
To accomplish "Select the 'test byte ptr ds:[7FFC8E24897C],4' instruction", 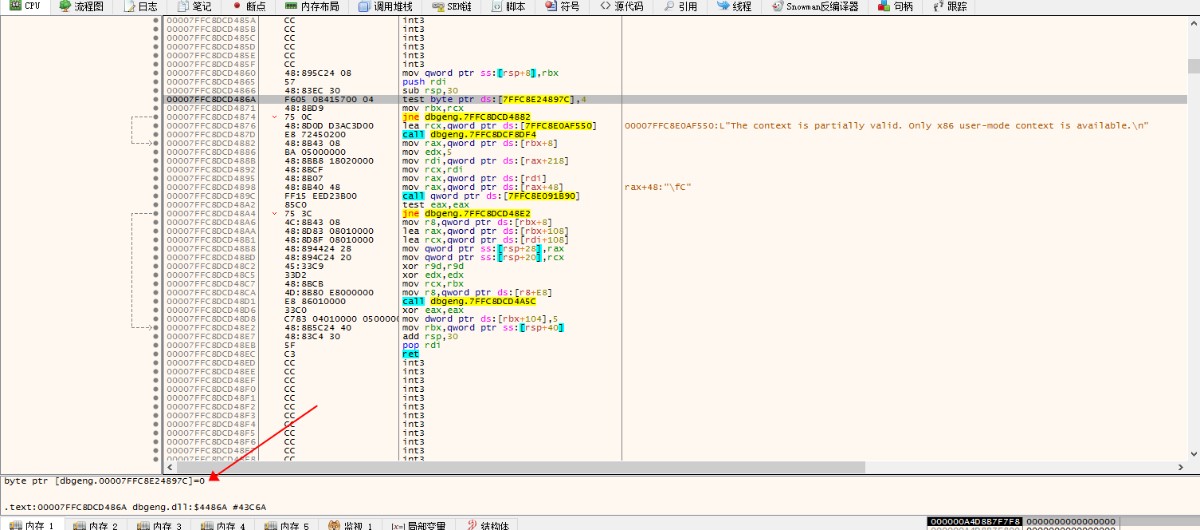I will coord(493,99).
